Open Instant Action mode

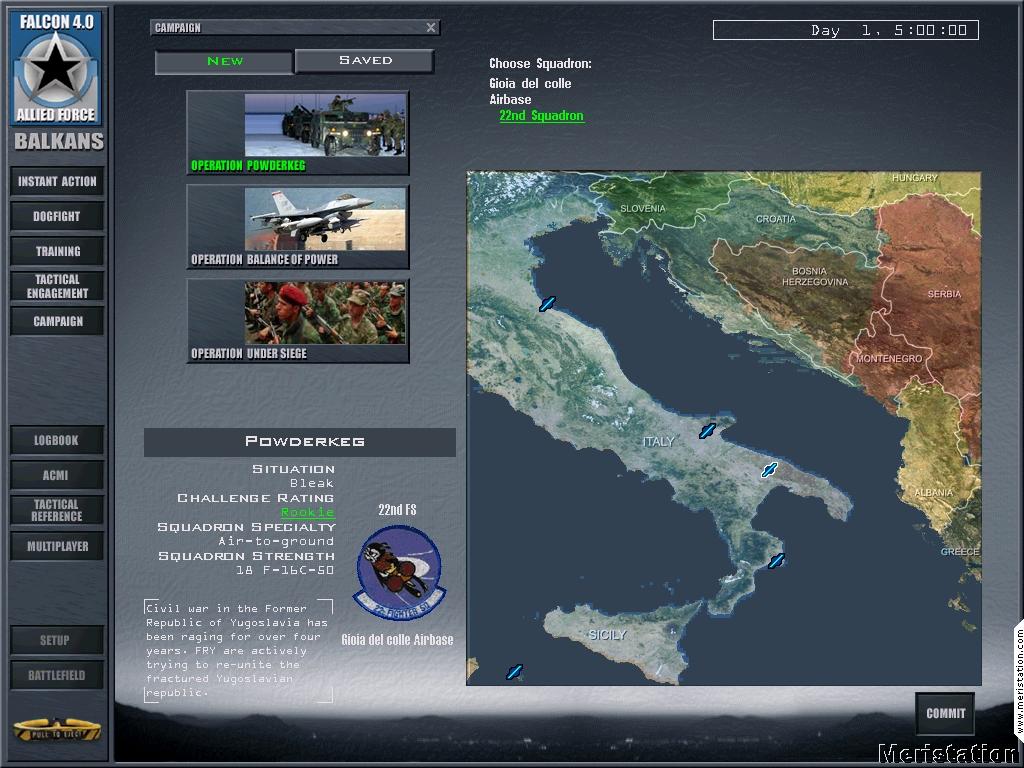(56, 181)
